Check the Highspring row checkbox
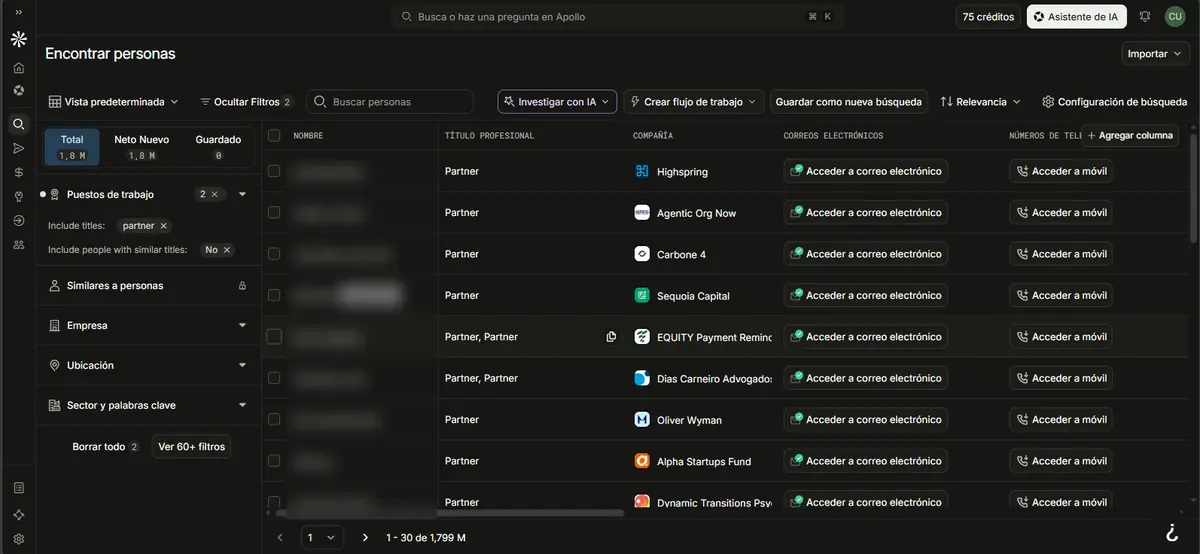The height and width of the screenshot is (554, 1200). click(274, 171)
